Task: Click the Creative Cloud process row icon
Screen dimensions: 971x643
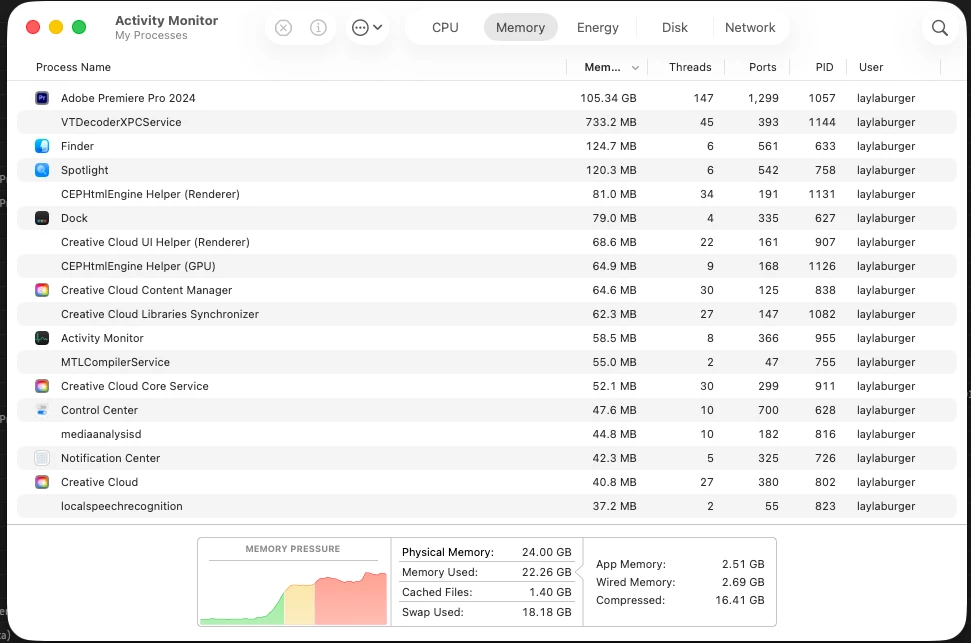Action: click(41, 482)
